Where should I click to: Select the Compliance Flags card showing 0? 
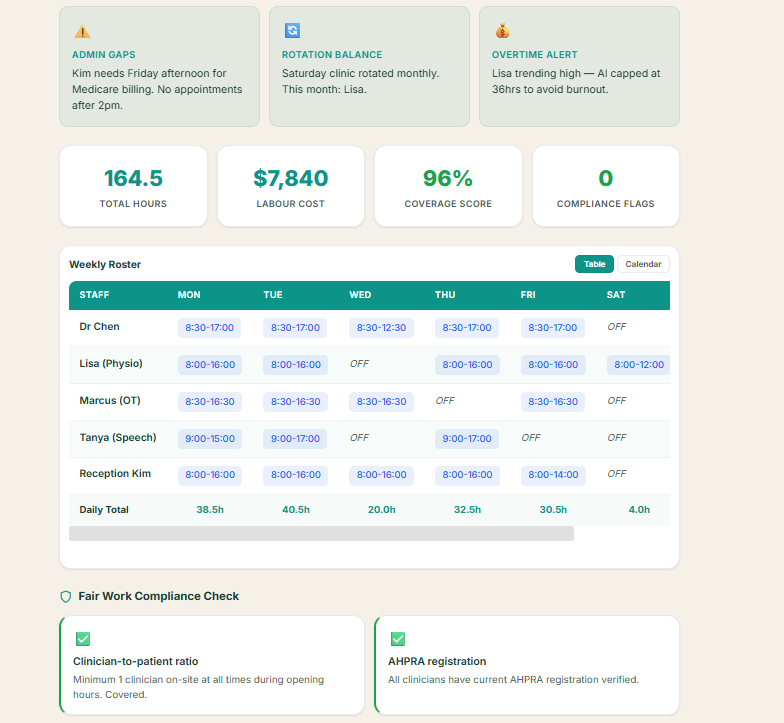click(x=606, y=186)
